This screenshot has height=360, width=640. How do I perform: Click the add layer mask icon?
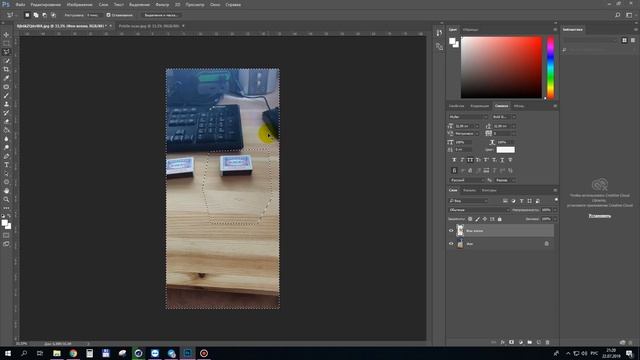click(x=511, y=342)
